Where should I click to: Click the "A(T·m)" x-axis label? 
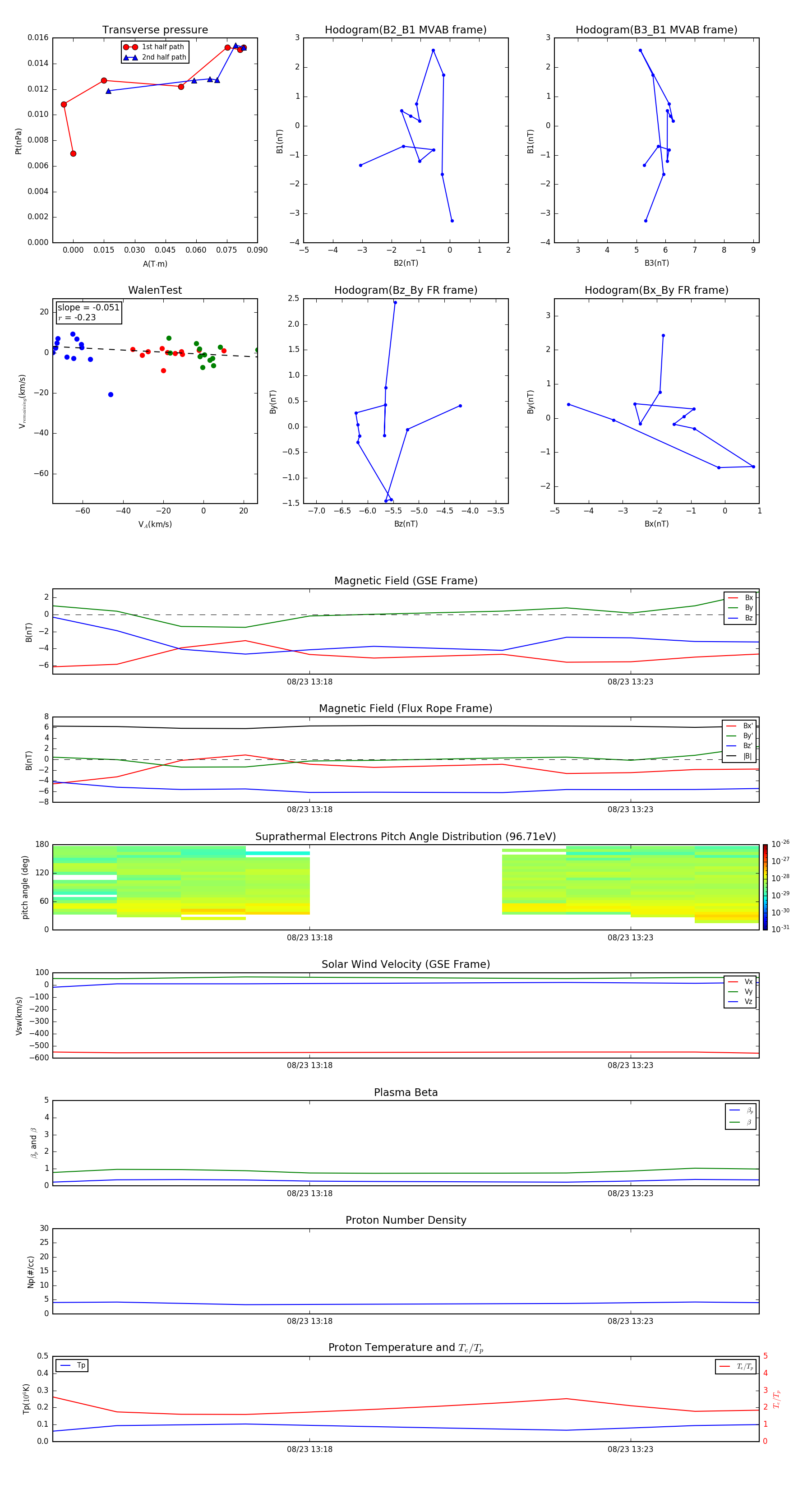tap(155, 264)
